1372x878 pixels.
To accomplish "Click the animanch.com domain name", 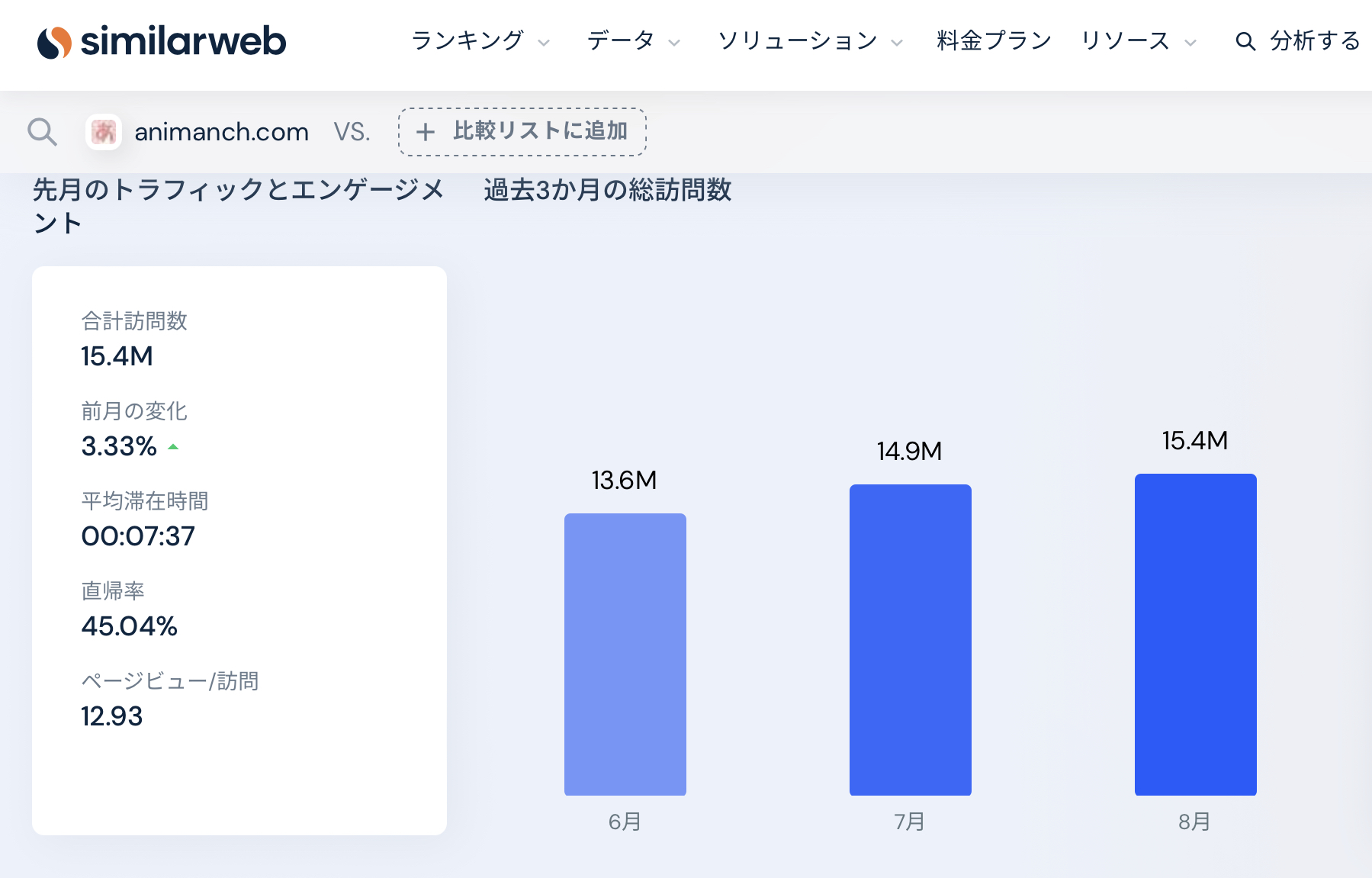I will pyautogui.click(x=222, y=132).
